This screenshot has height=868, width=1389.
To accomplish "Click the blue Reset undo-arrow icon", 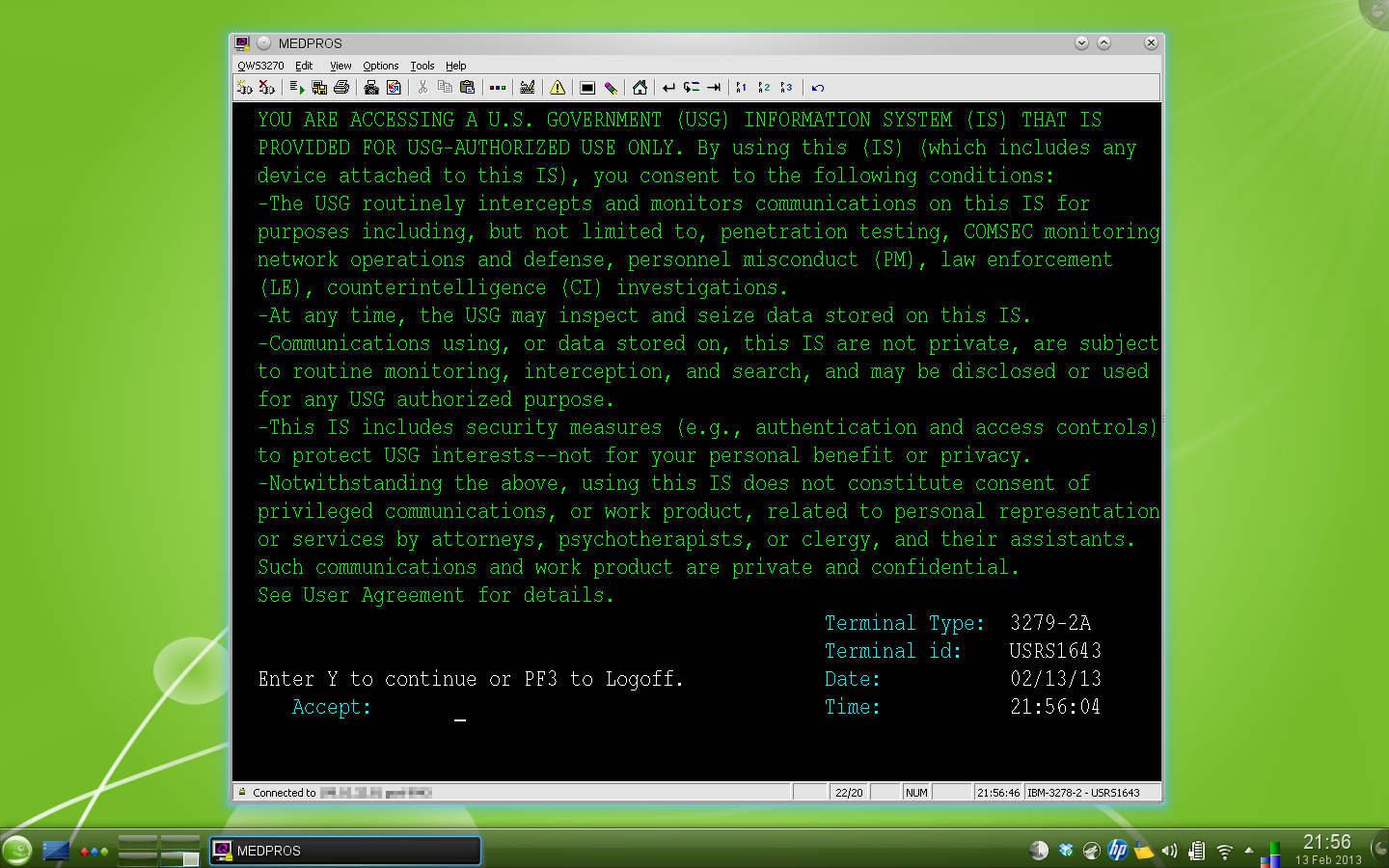I will [818, 88].
